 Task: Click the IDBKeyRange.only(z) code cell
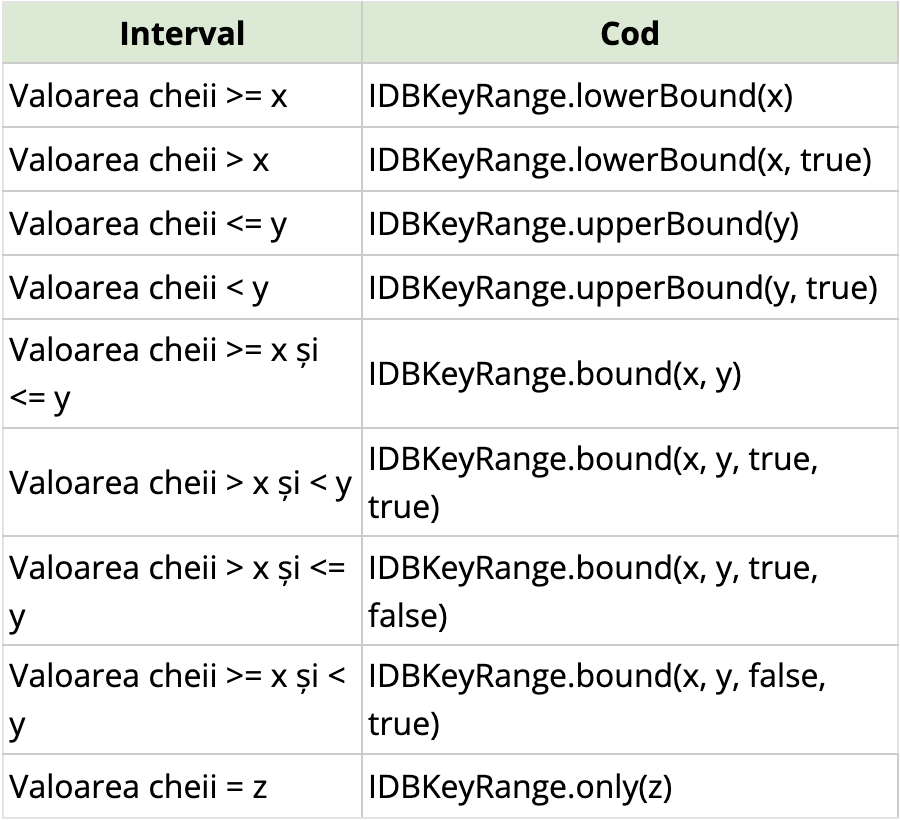630,786
